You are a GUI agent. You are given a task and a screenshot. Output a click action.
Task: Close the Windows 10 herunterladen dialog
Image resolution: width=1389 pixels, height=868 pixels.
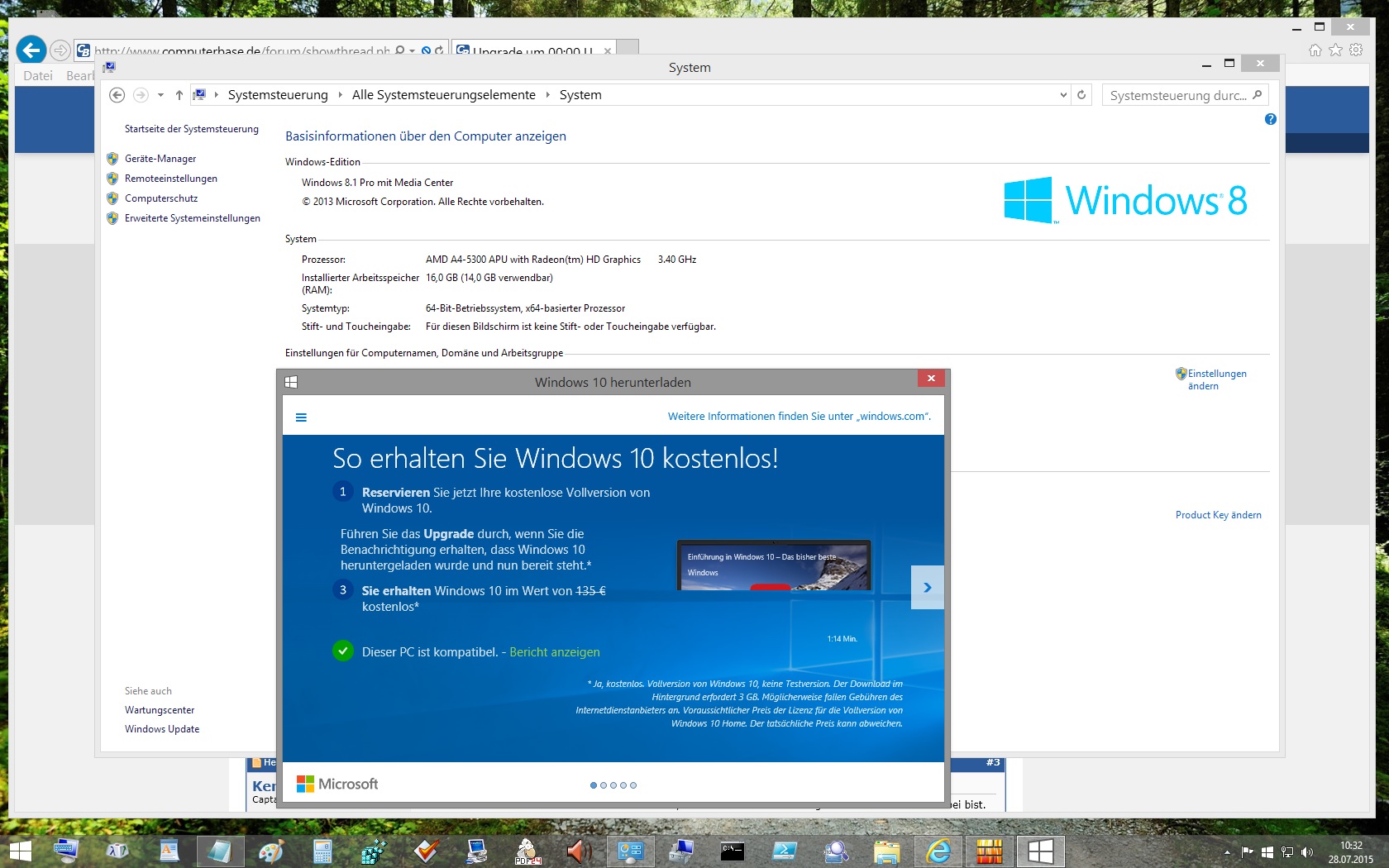931,379
